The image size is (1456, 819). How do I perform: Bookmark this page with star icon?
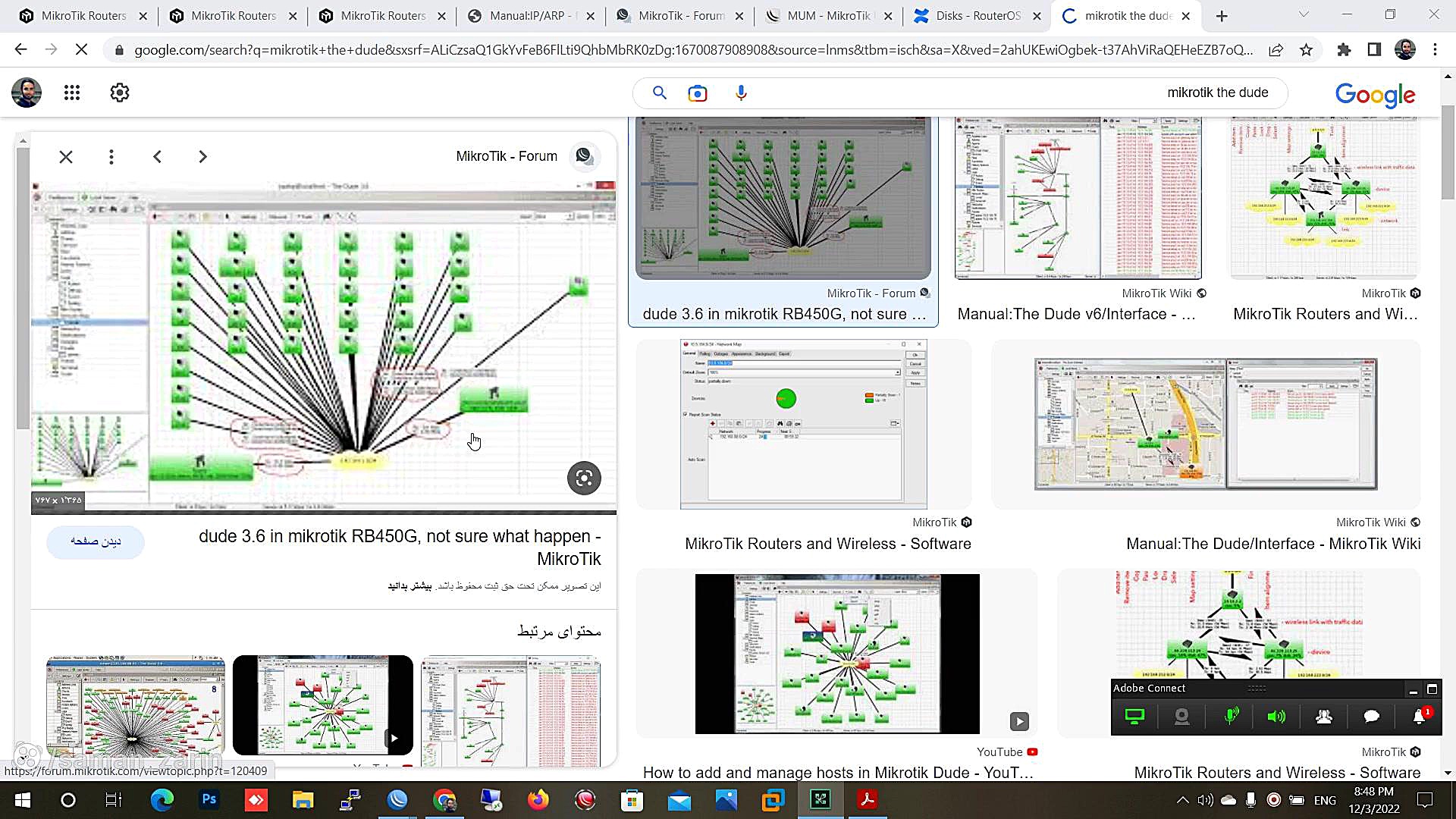coord(1306,50)
